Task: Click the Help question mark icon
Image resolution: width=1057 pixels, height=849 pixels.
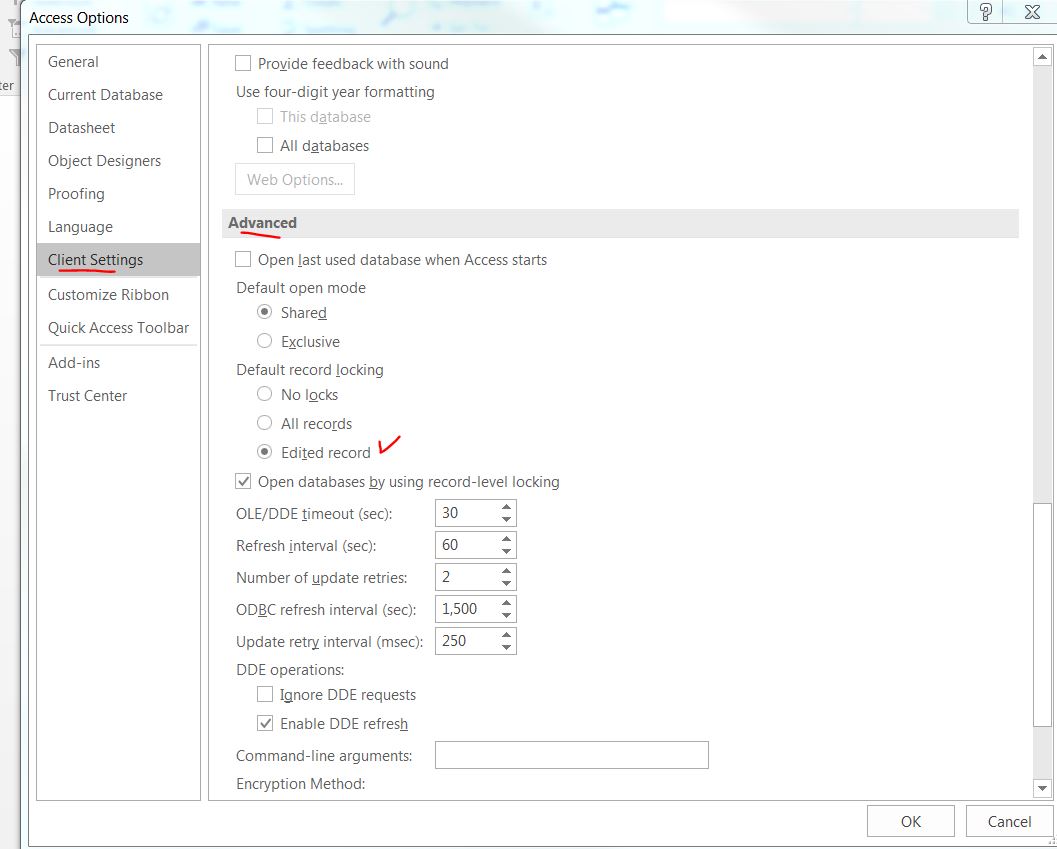Action: pos(986,12)
